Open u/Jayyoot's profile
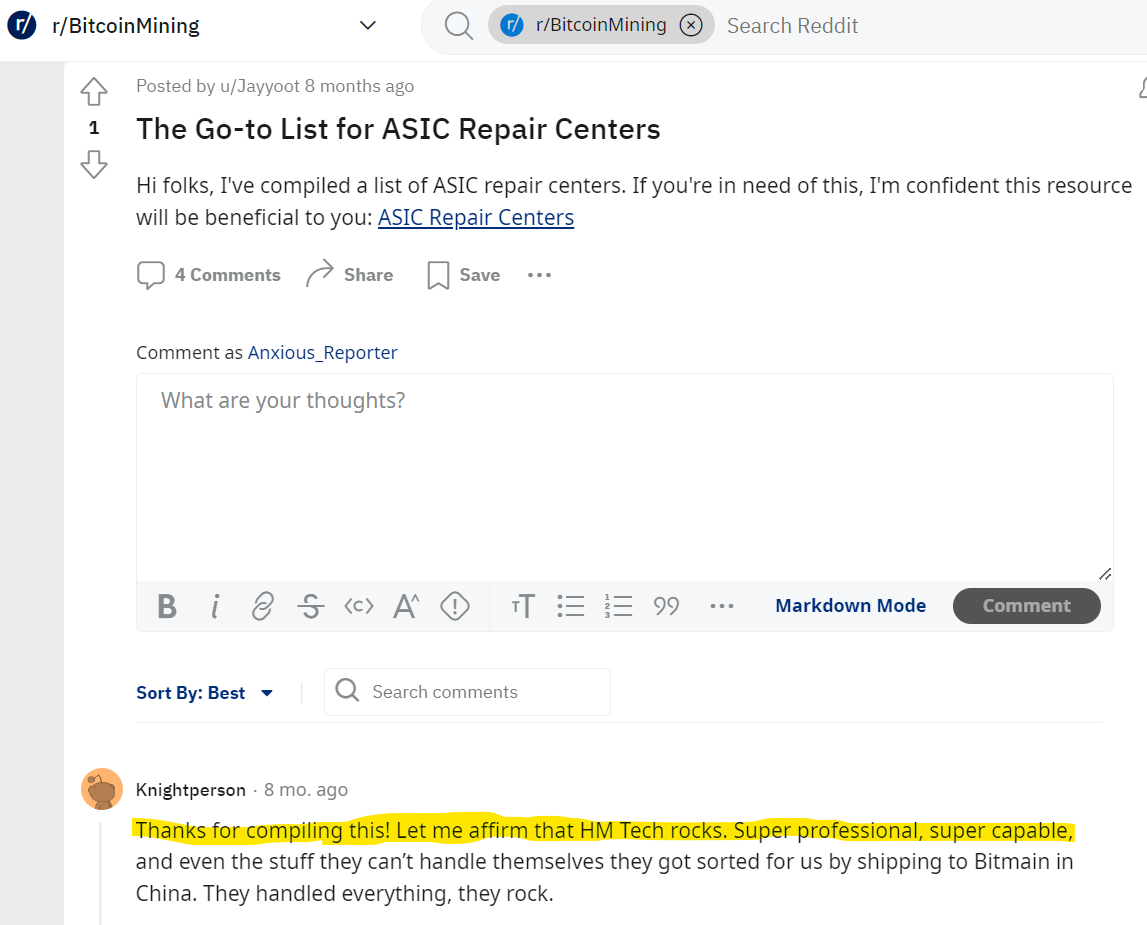The height and width of the screenshot is (925, 1147). click(x=260, y=86)
